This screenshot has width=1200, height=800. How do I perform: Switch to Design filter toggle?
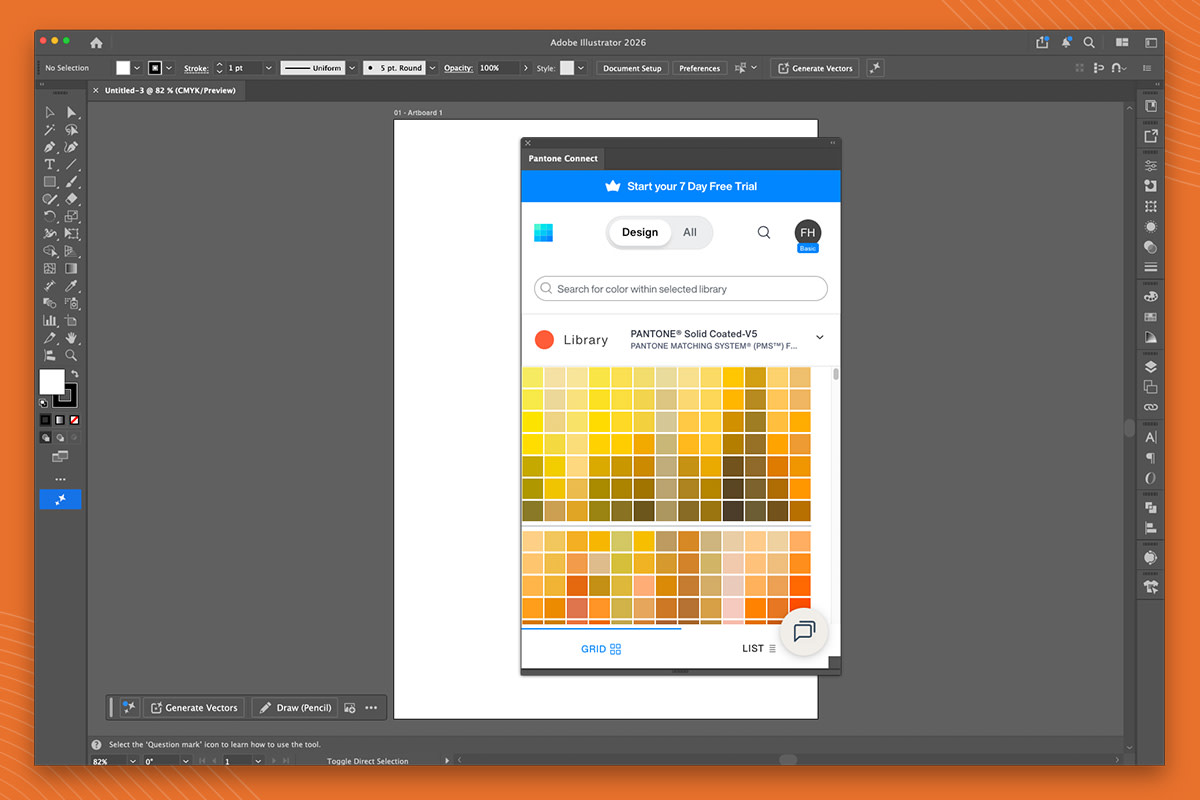pos(640,232)
